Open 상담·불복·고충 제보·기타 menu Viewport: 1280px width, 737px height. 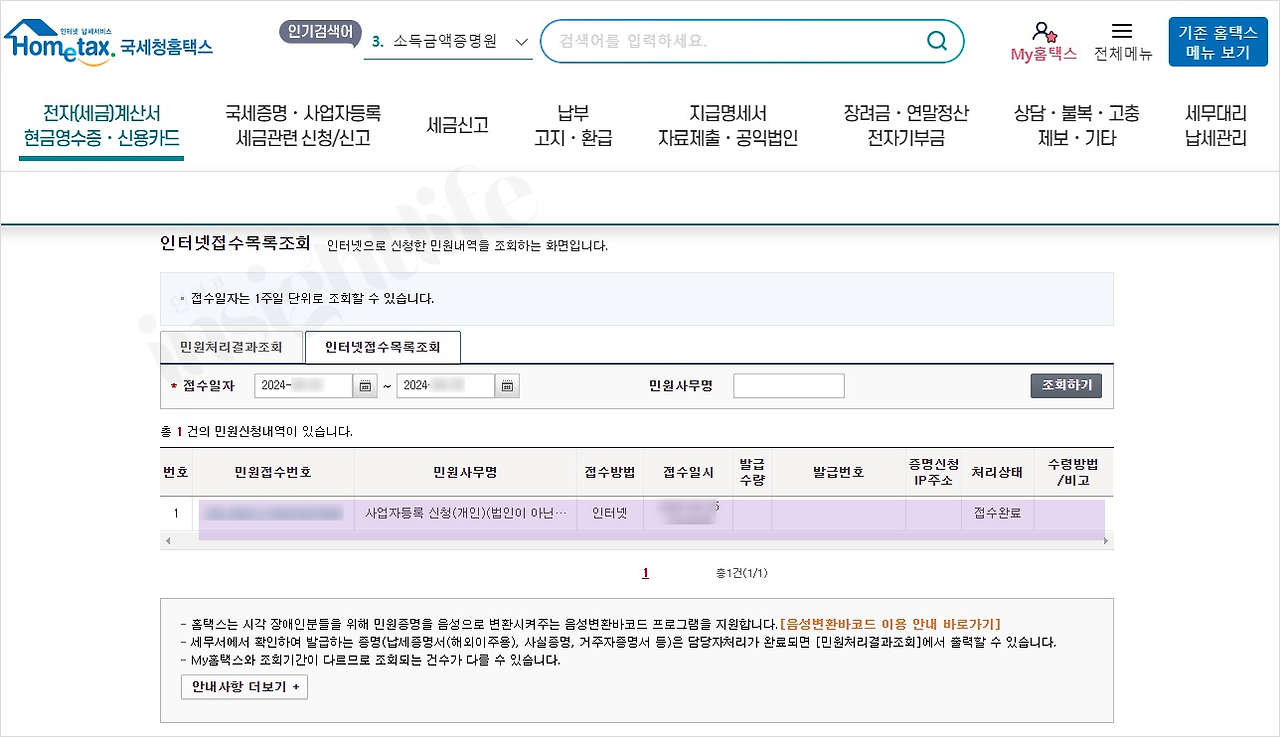click(1076, 126)
